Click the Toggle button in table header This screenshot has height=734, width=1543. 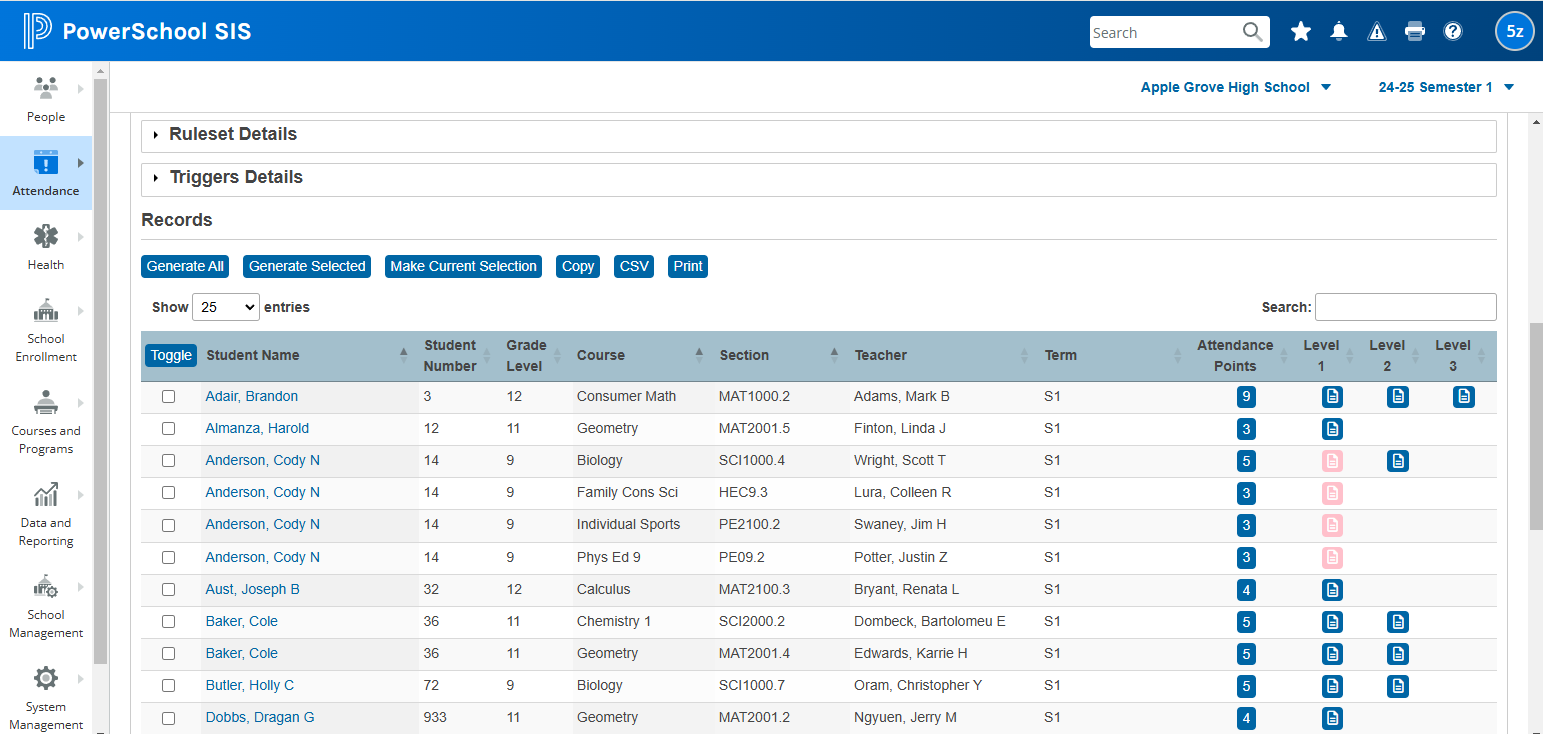[x=171, y=355]
